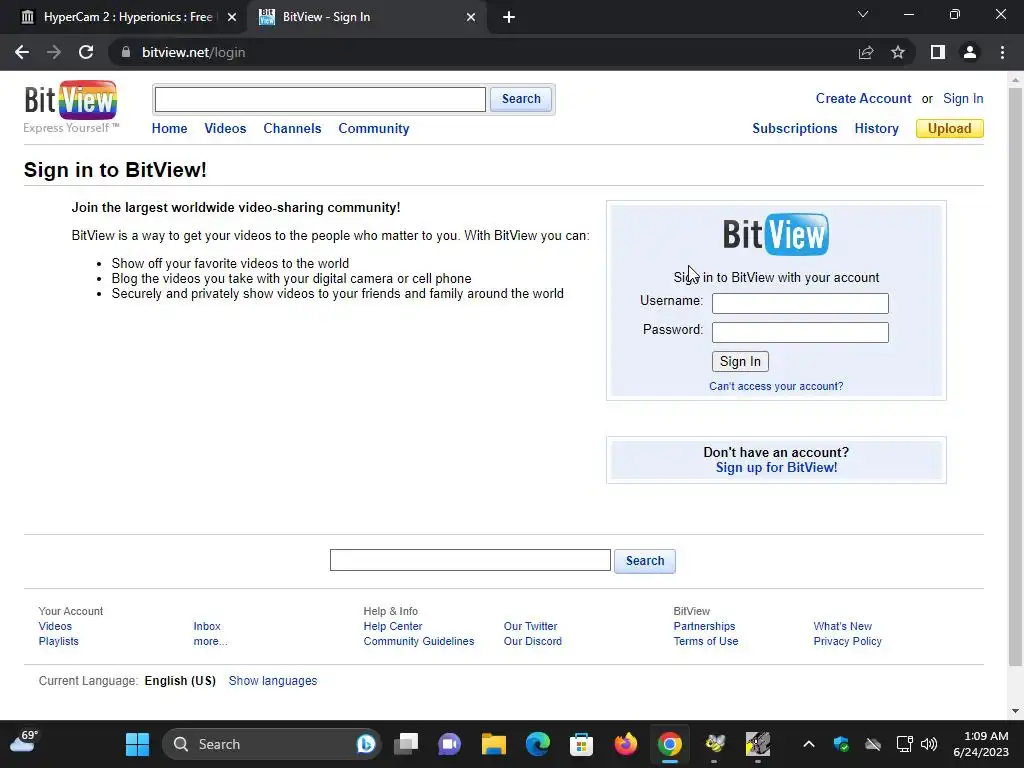The width and height of the screenshot is (1024, 768).
Task: Open Chrome three-dot menu
Action: [x=1002, y=52]
